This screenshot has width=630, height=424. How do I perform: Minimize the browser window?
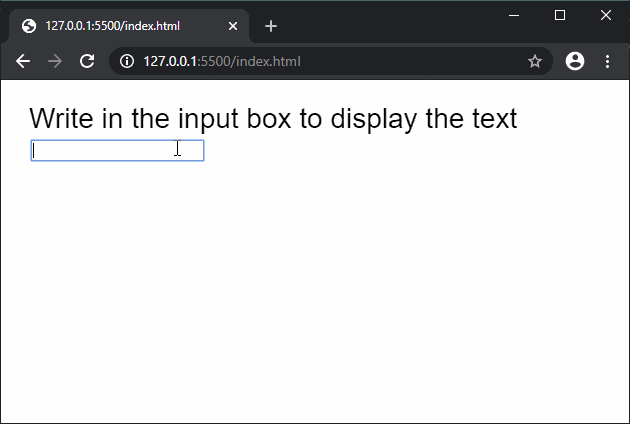tap(514, 14)
